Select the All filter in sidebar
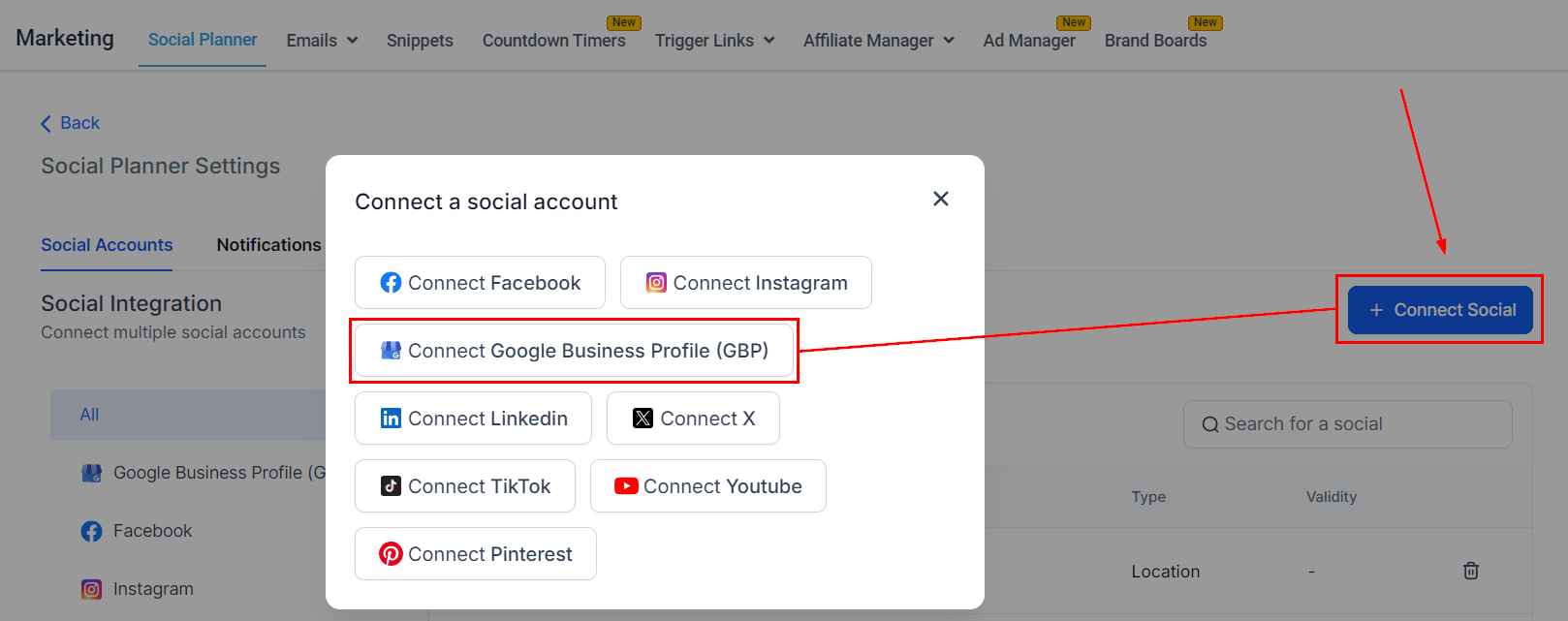This screenshot has height=621, width=1568. (x=90, y=415)
